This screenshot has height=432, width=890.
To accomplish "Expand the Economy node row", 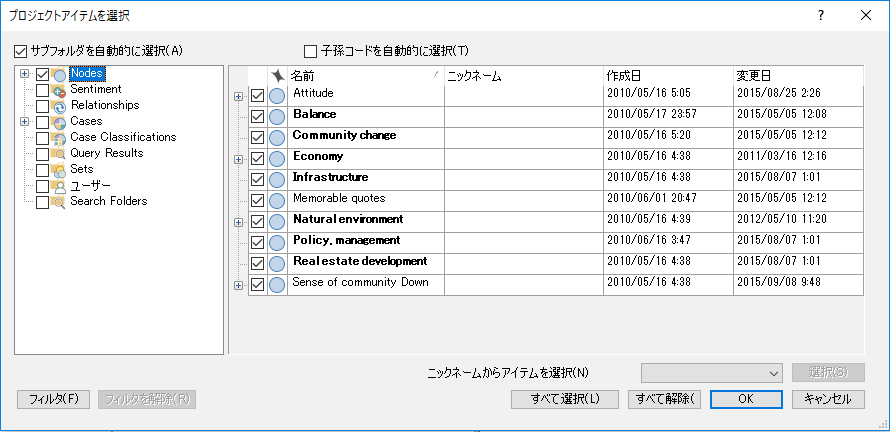I will click(238, 158).
